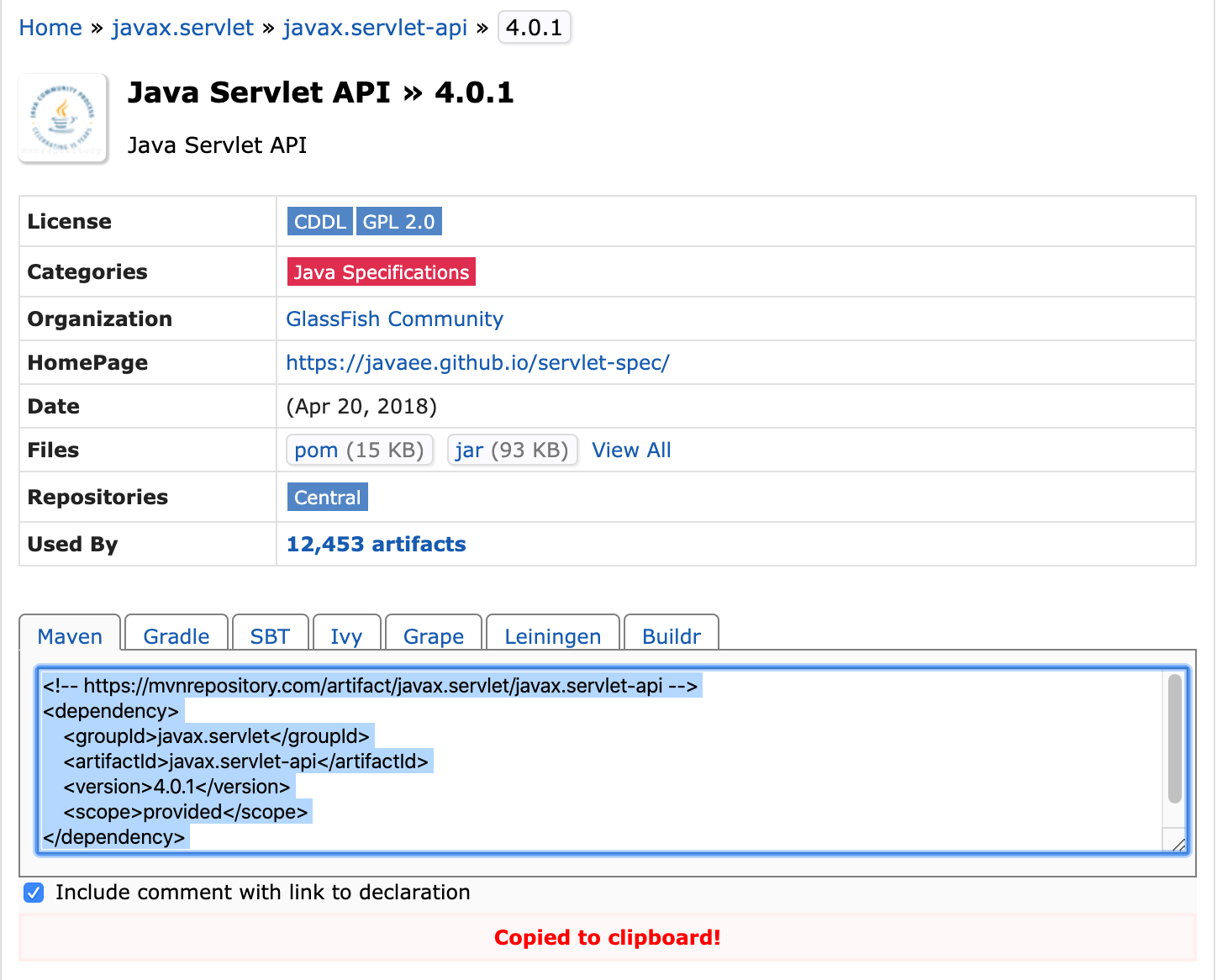This screenshot has height=980, width=1217.
Task: Download the pom (15 KB) file
Action: click(360, 450)
